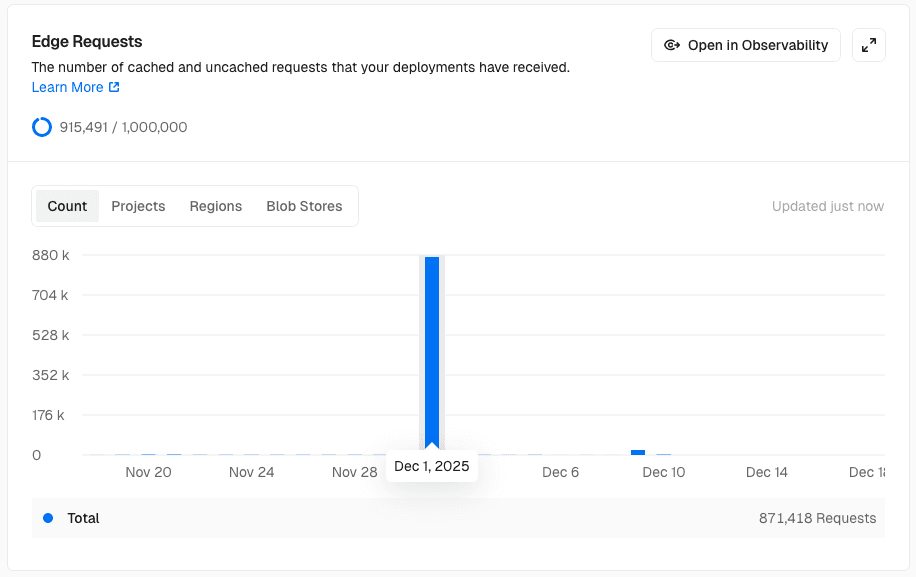Click the eye icon in Open in Observability
This screenshot has height=577, width=916.
click(673, 45)
